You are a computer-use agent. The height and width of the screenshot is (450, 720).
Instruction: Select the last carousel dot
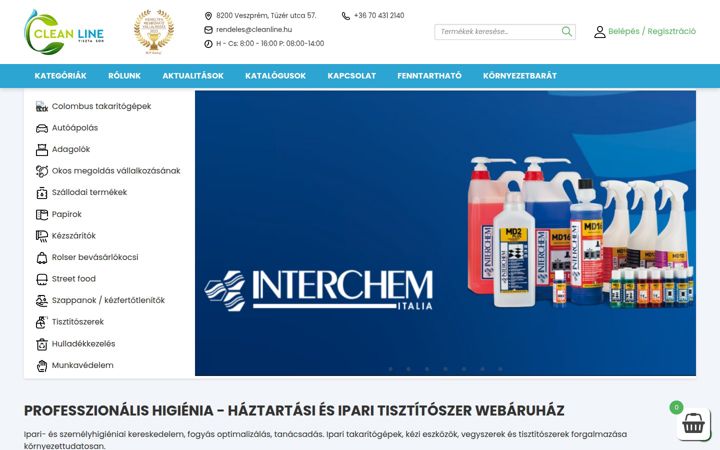pos(500,369)
